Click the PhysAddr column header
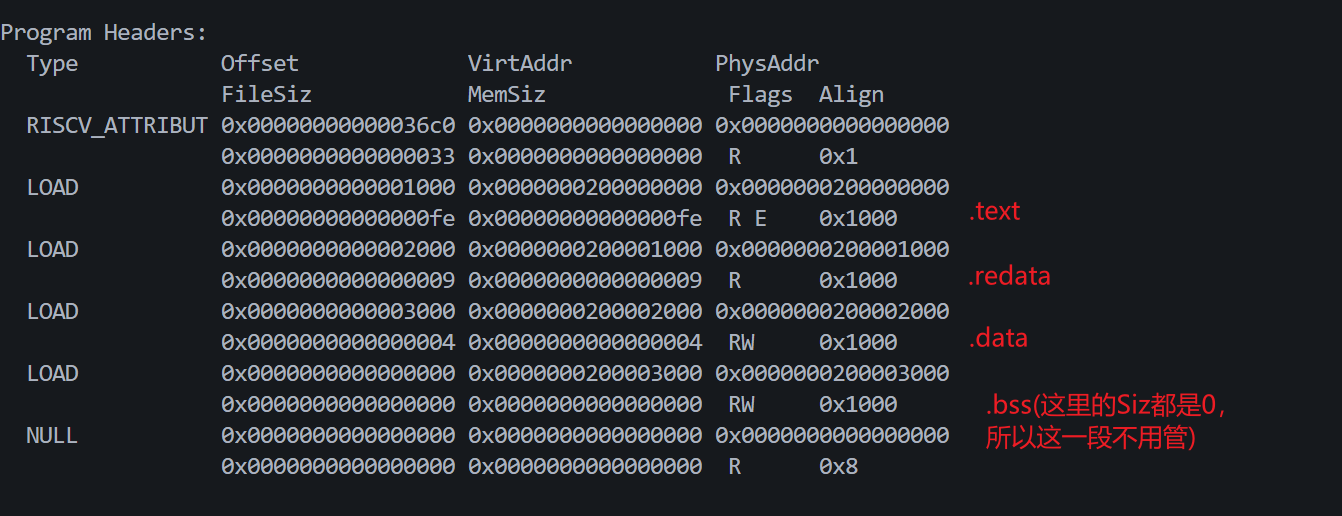Image resolution: width=1342 pixels, height=516 pixels. pyautogui.click(x=767, y=64)
